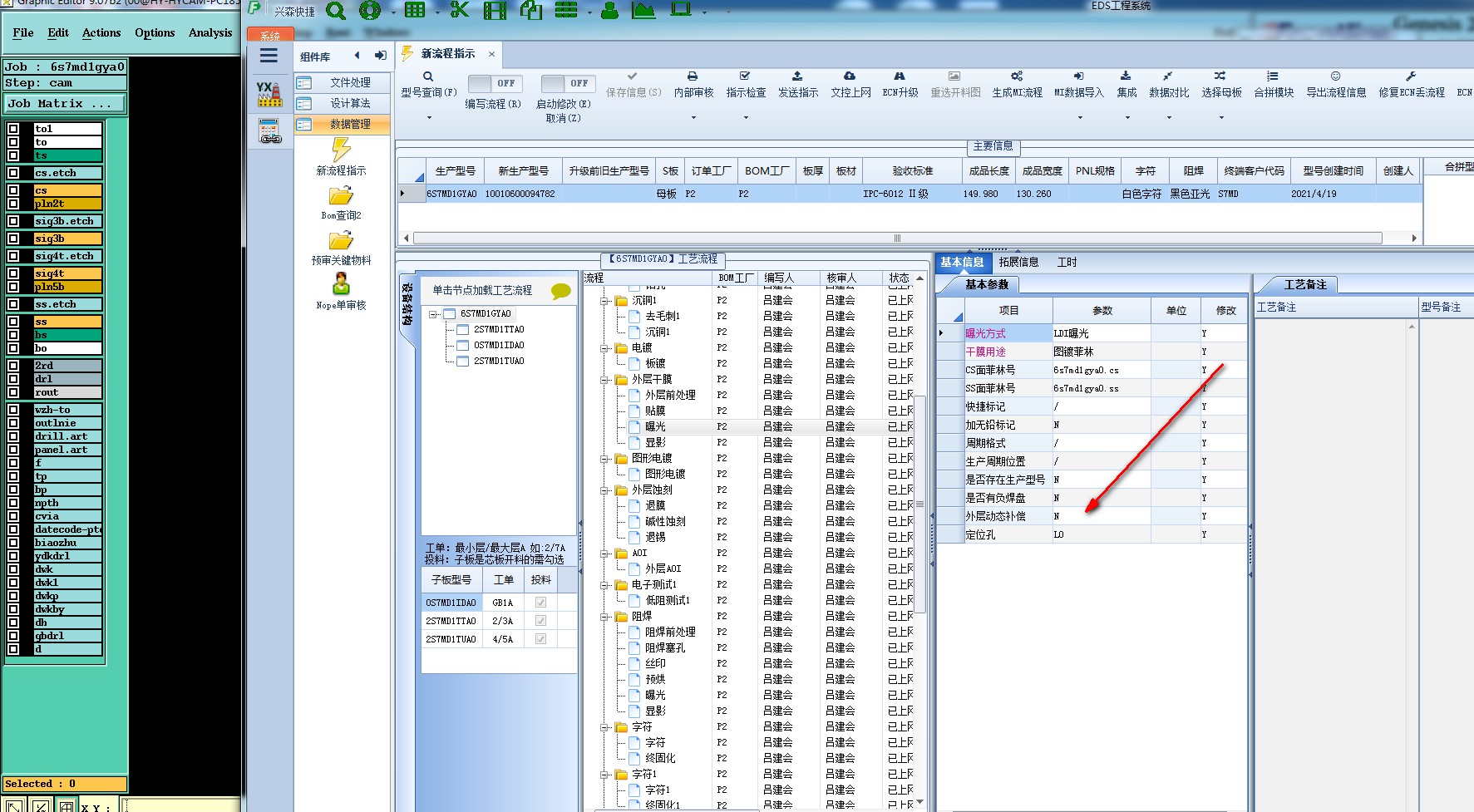
Task: Switch to 工时 tab
Action: click(x=1067, y=262)
